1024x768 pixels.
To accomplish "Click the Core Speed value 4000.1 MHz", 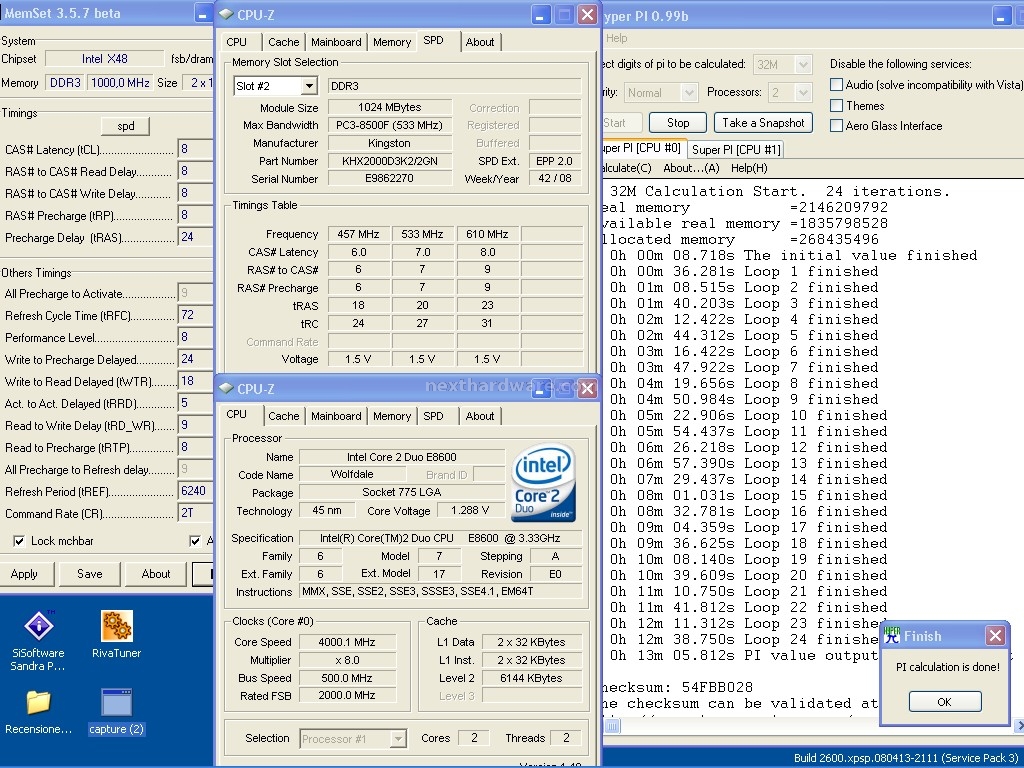I will (x=346, y=642).
